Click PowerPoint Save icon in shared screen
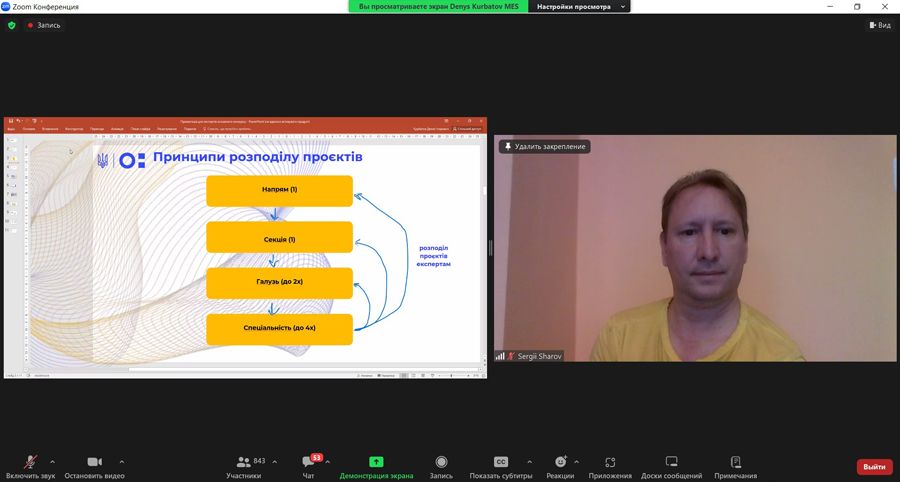Image resolution: width=900 pixels, height=482 pixels. [11, 121]
